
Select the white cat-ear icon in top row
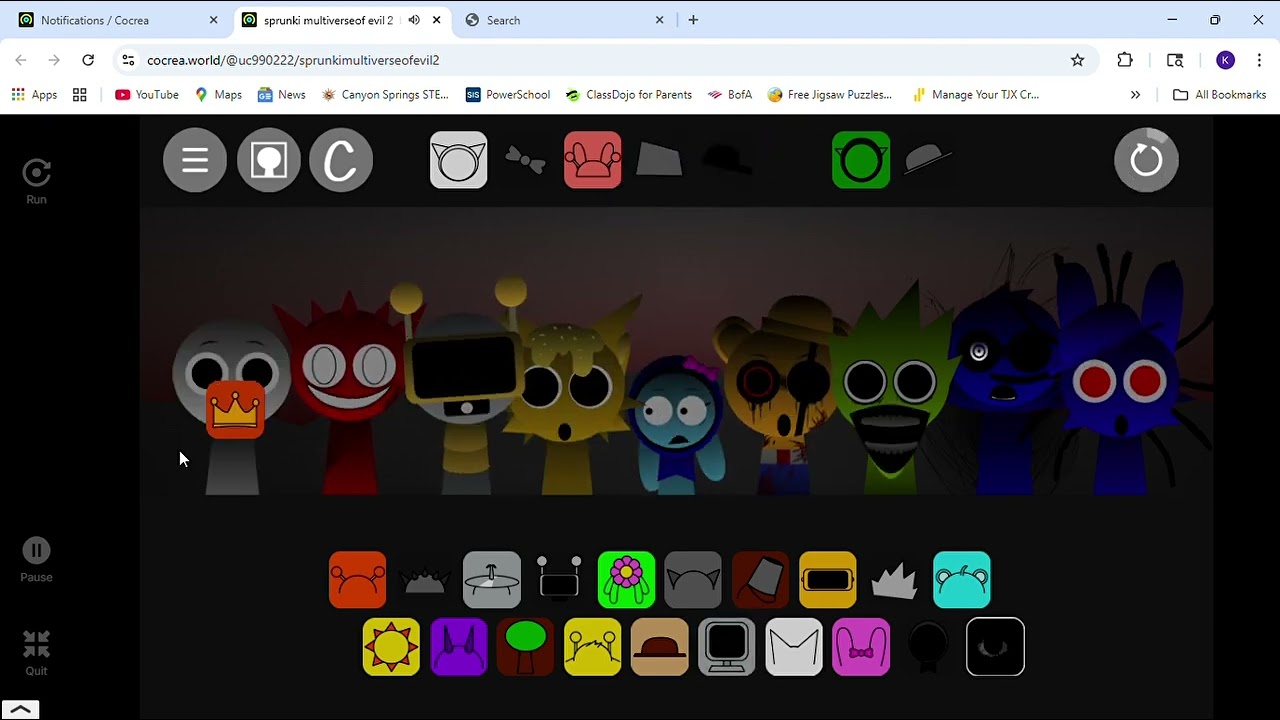click(x=459, y=160)
